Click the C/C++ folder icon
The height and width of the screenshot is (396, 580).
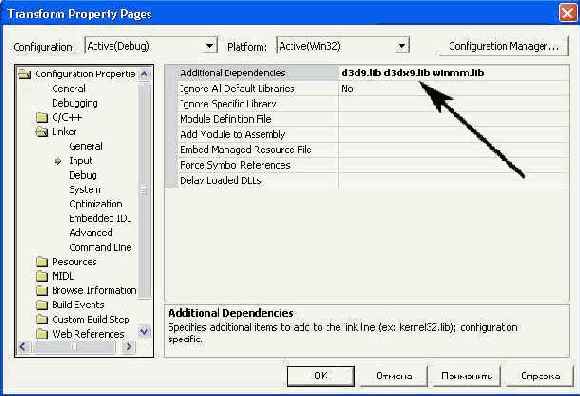[x=42, y=118]
